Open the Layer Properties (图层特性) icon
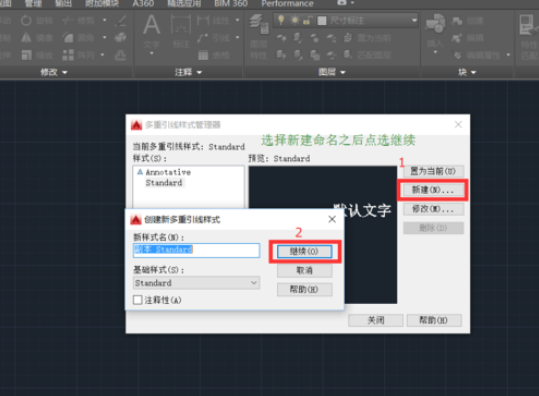The width and height of the screenshot is (539, 396). (x=258, y=24)
